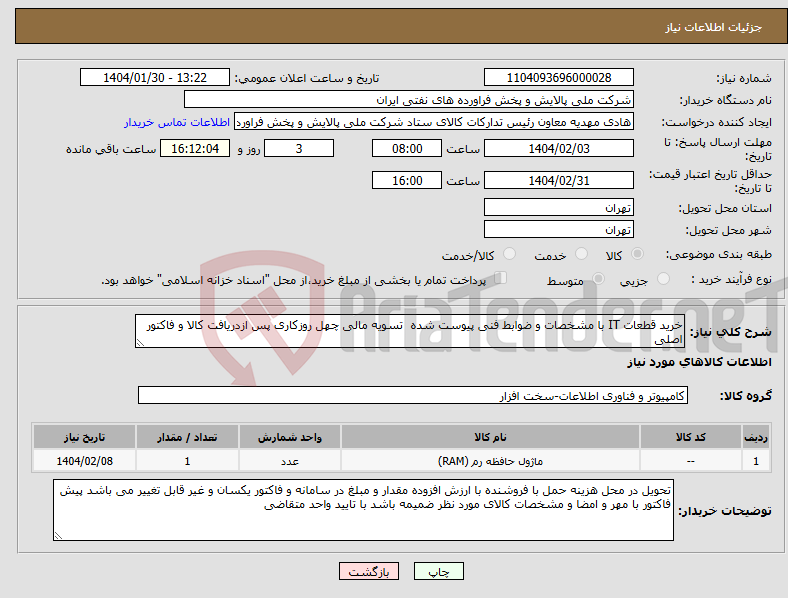Click the شرح کلی نیاز description textarea
This screenshot has height=598, width=788.
pos(410,331)
